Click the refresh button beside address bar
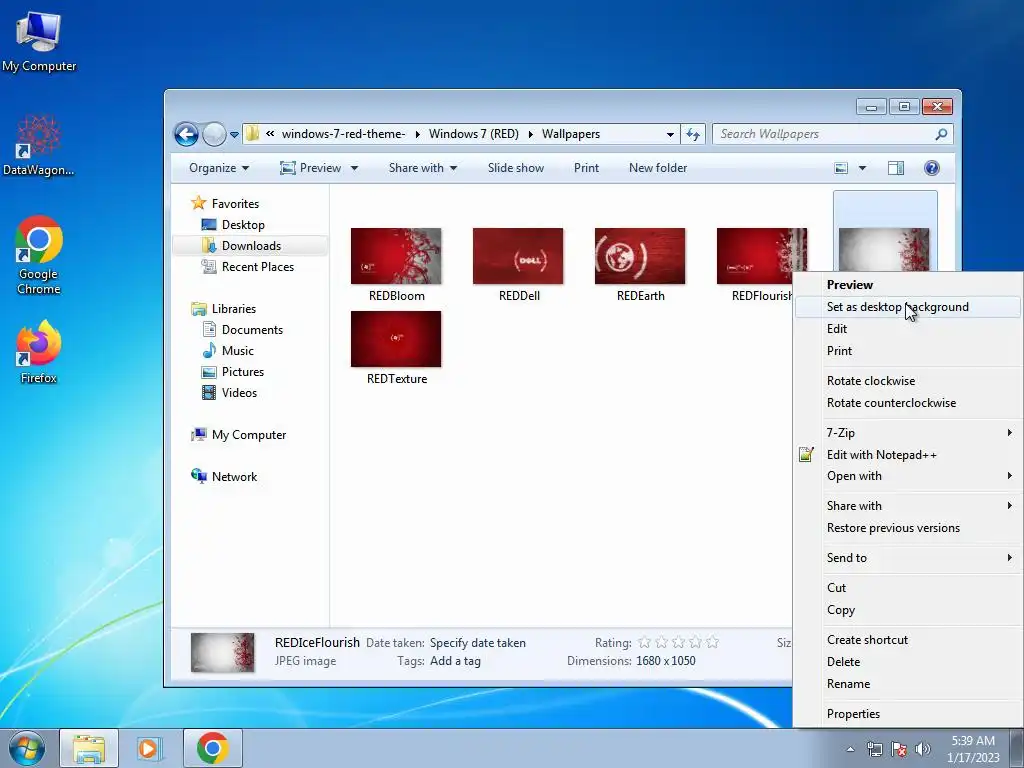The height and width of the screenshot is (768, 1024). (693, 134)
